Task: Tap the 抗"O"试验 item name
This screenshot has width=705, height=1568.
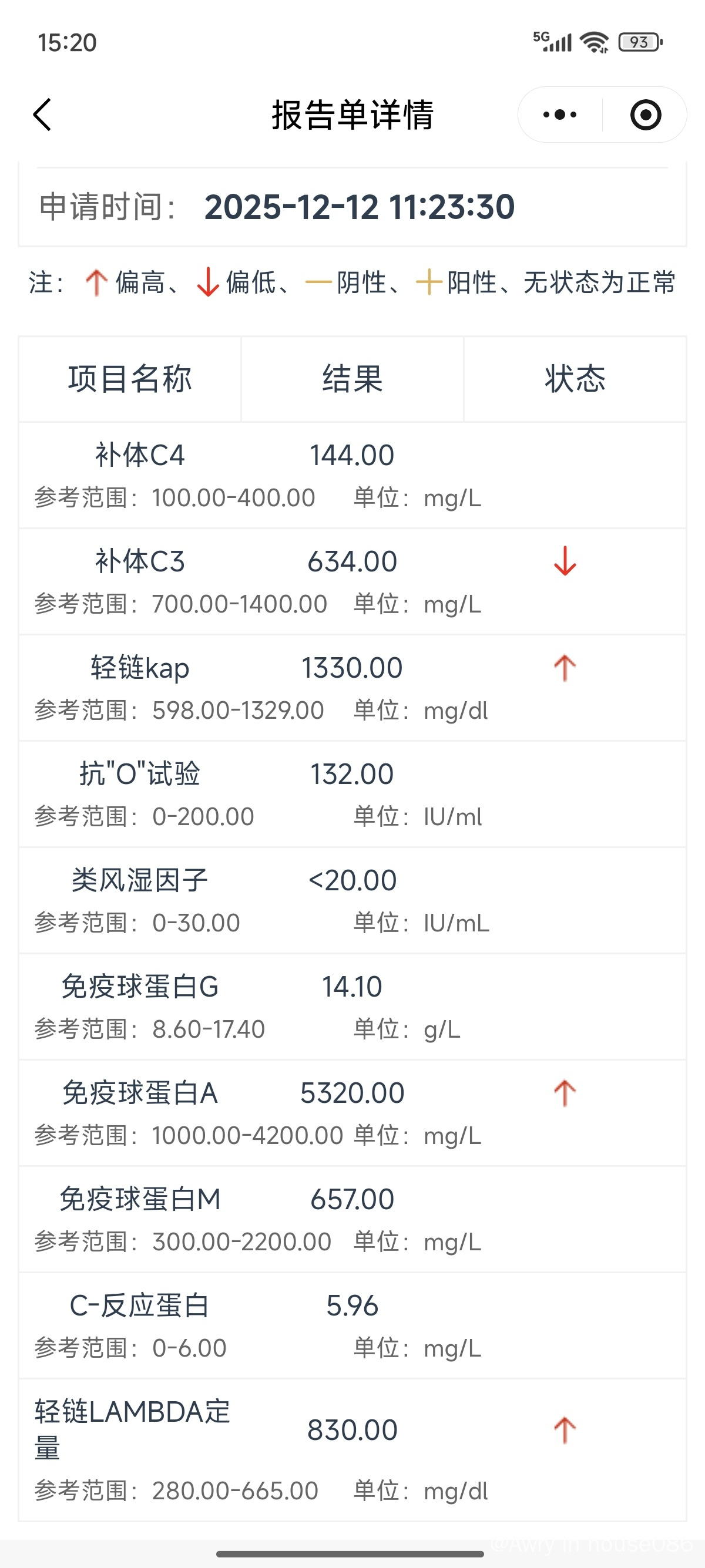Action: (139, 774)
